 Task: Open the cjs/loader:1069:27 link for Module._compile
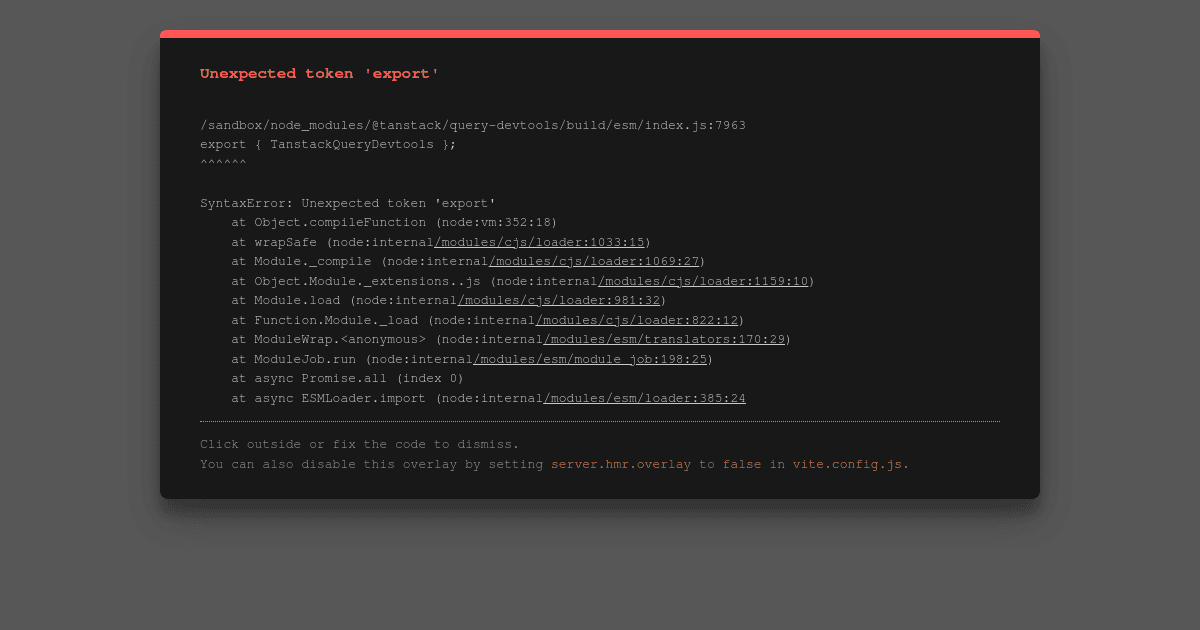[x=594, y=262]
